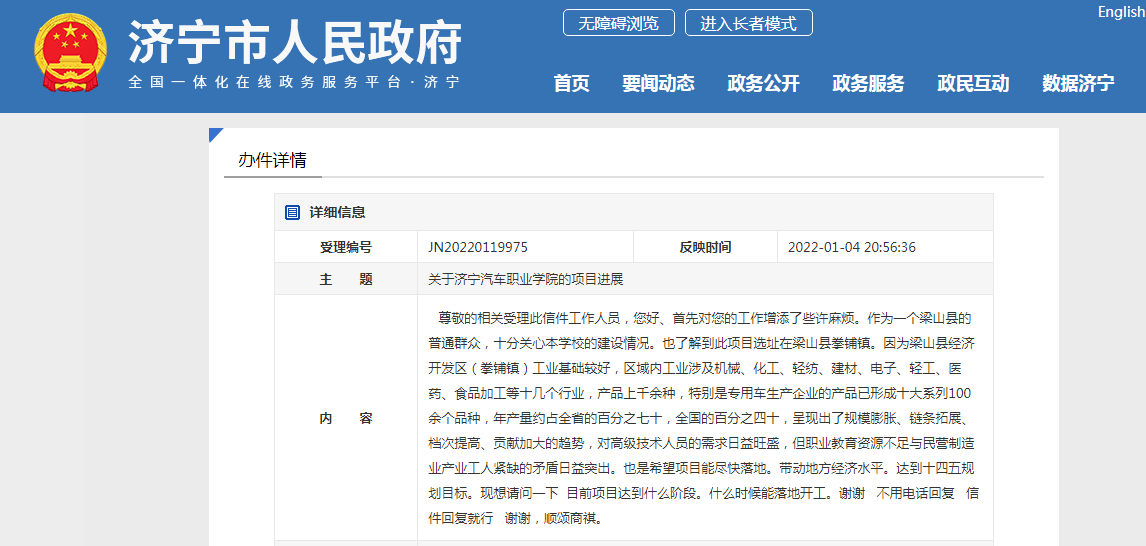1146x546 pixels.
Task: Click the detailed information list icon
Action: coord(292,213)
